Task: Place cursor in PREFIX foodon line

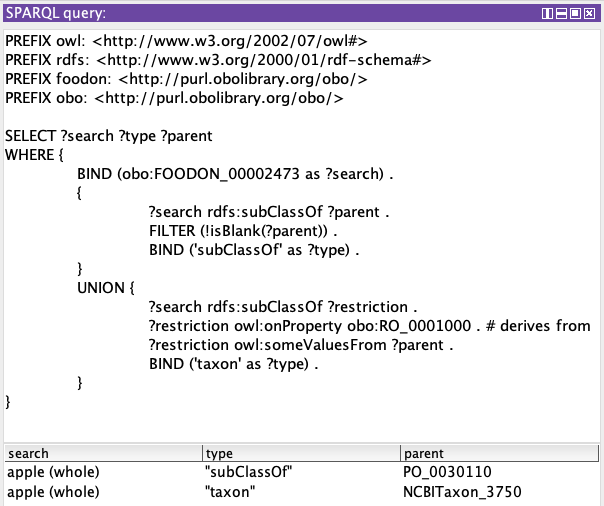Action: coord(186,79)
